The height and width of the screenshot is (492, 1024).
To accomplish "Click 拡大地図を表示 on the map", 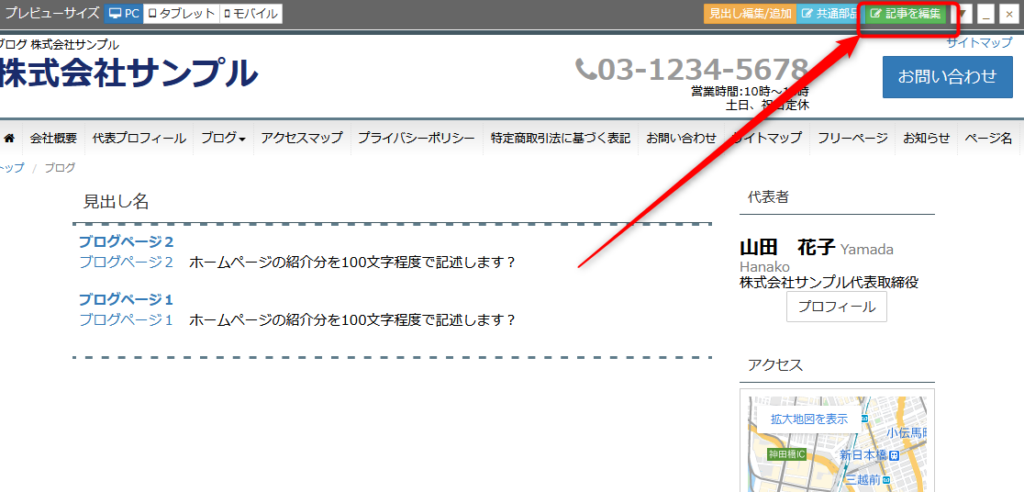I will [808, 419].
